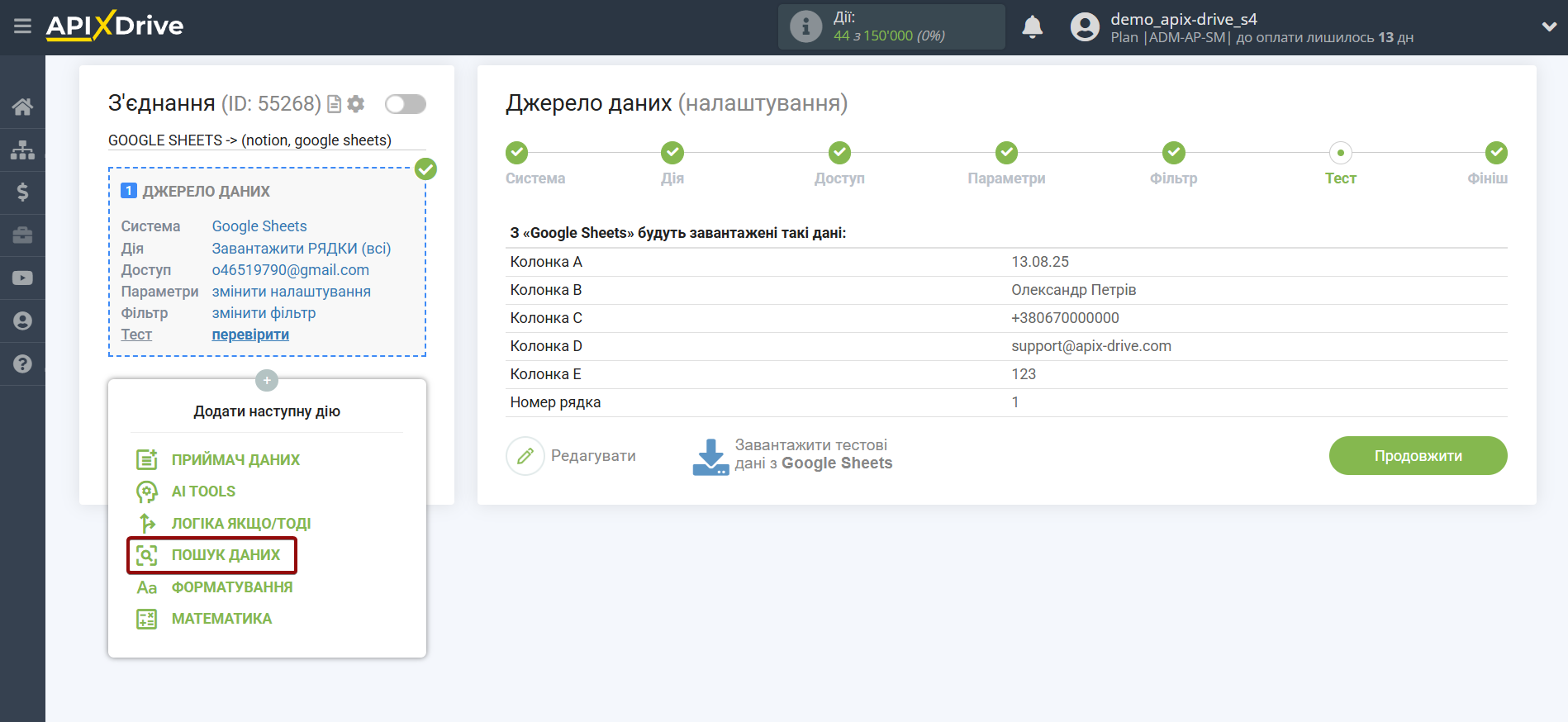Click the Редагувати pencil icon
Image resolution: width=1568 pixels, height=722 pixels.
coord(525,456)
